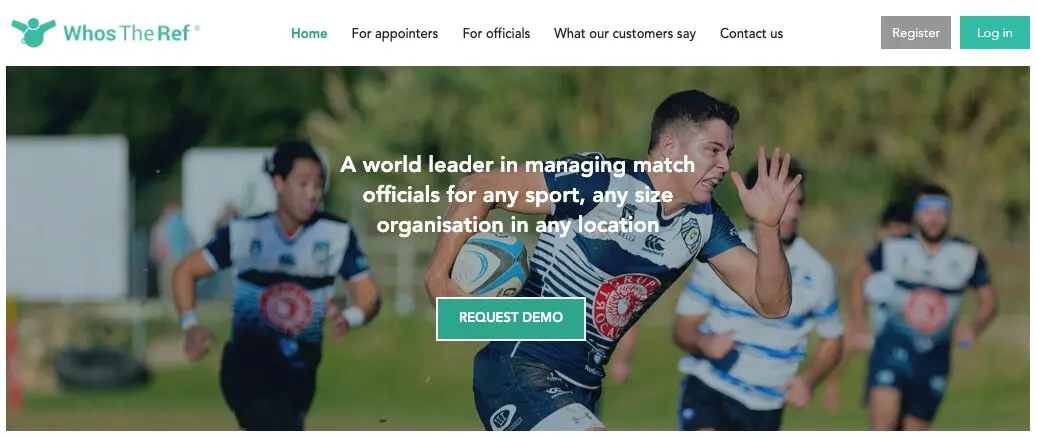Click the registered trademark symbol beside the logo

coord(197,28)
